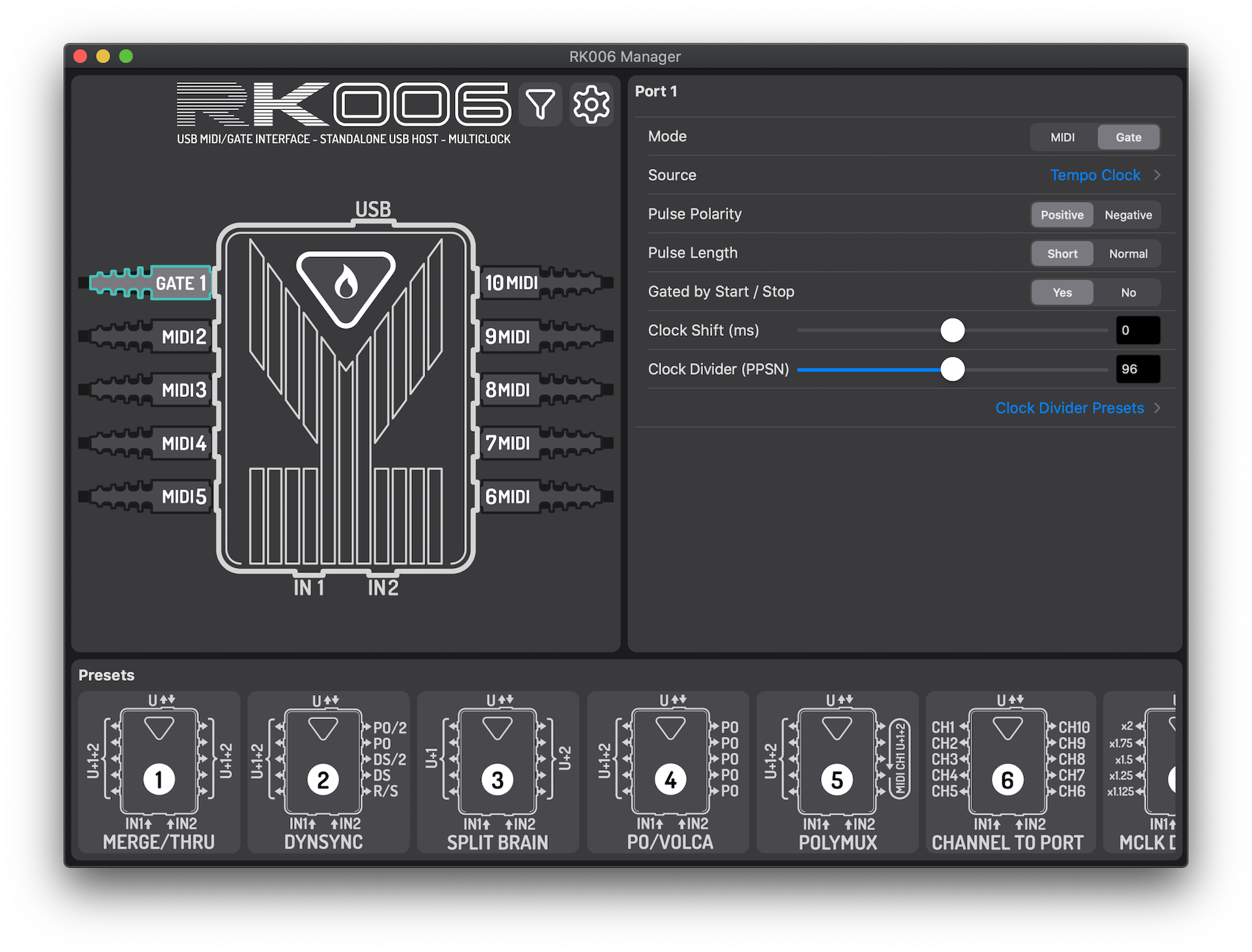
Task: Select the IN 2 input port
Action: [x=383, y=588]
